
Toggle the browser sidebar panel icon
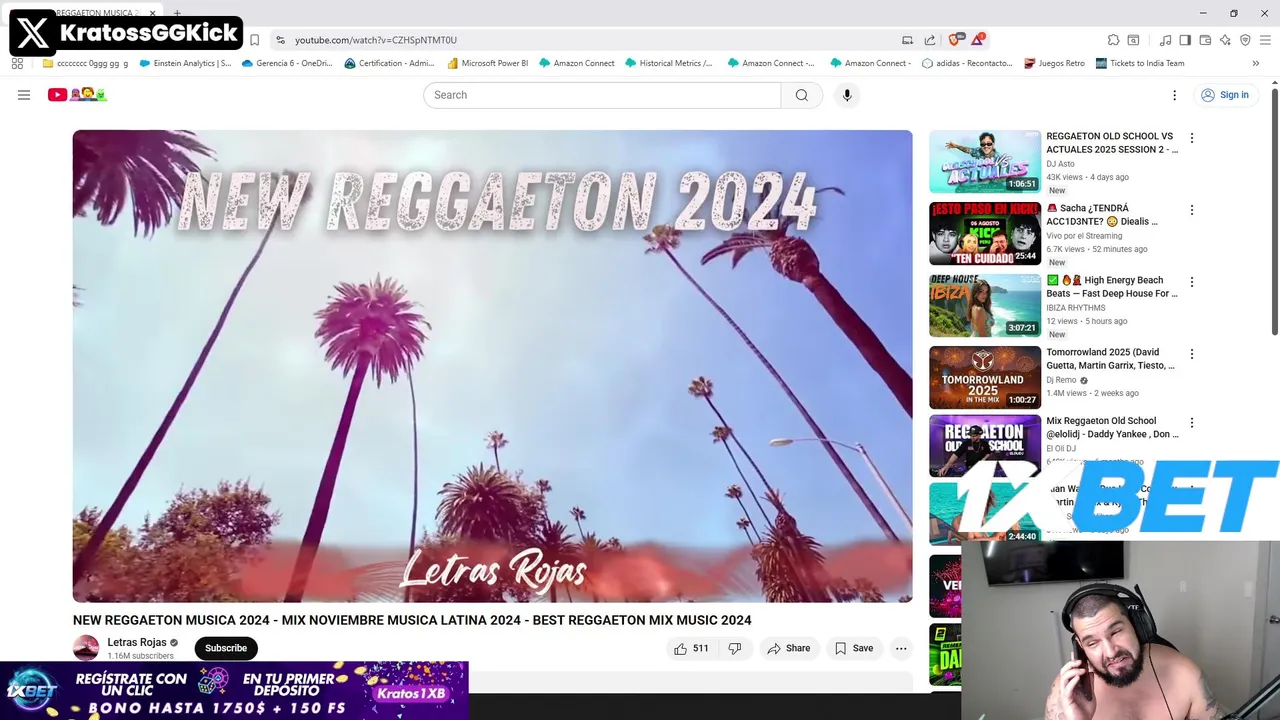(x=1185, y=40)
